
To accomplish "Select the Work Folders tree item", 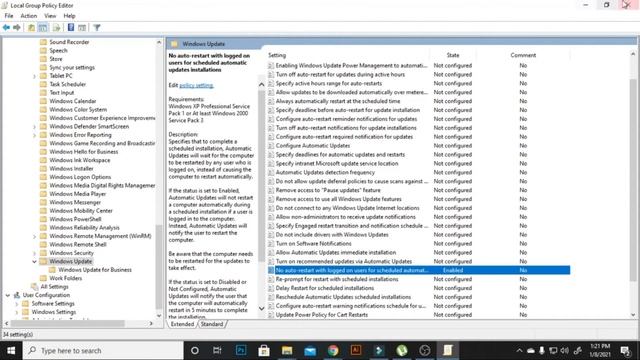I will 66,278.
